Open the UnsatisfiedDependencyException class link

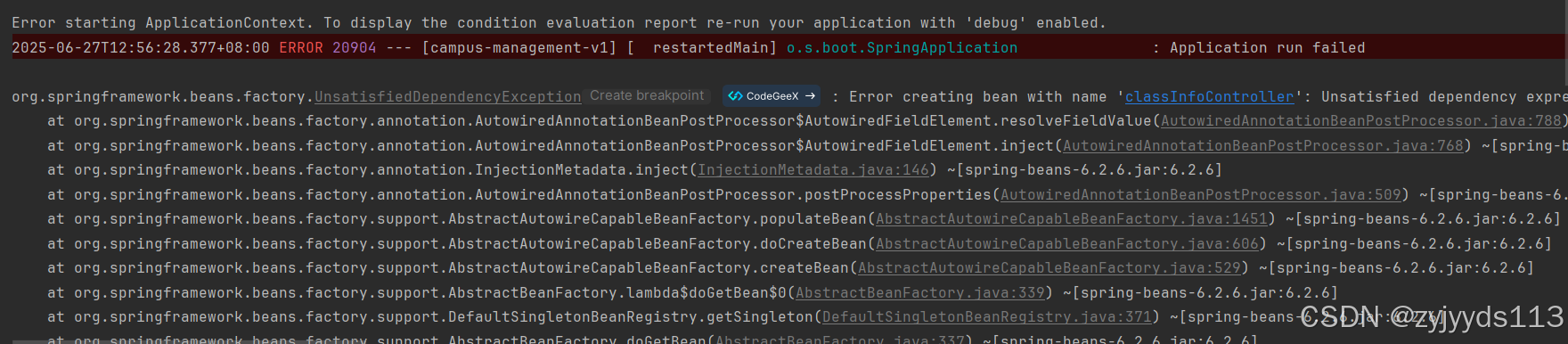tap(448, 97)
